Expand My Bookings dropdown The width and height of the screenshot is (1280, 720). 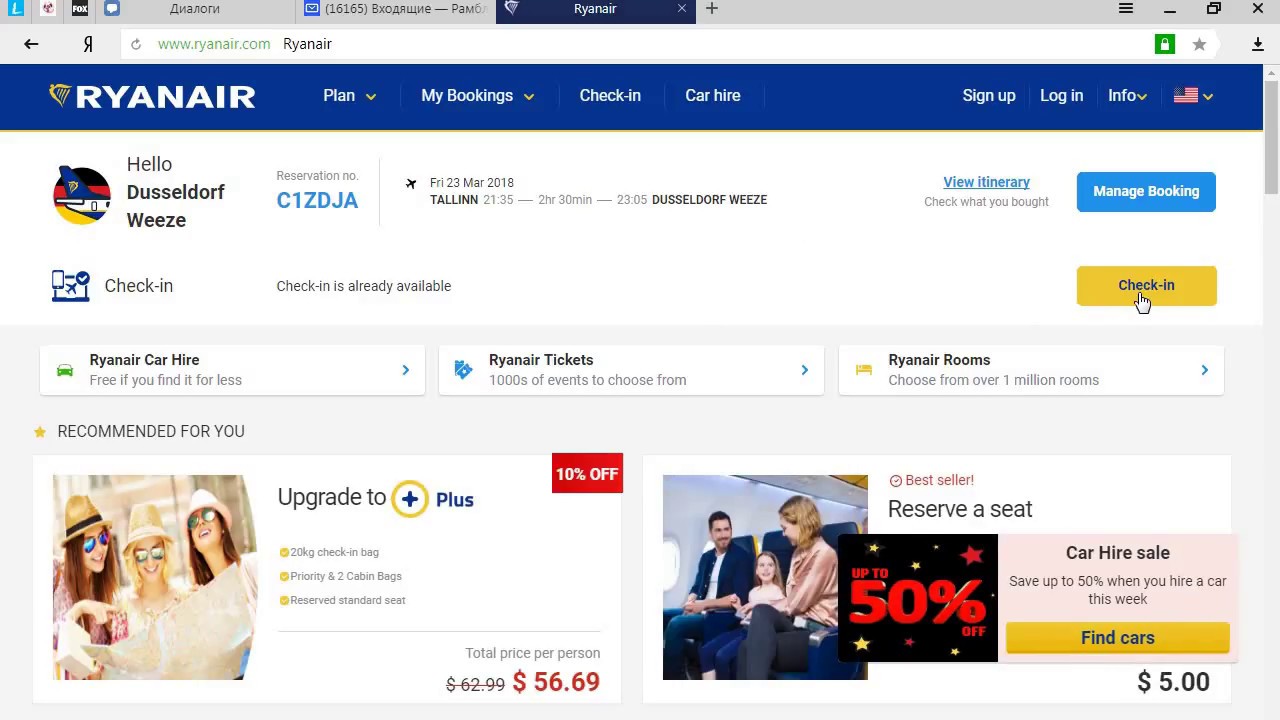[477, 96]
